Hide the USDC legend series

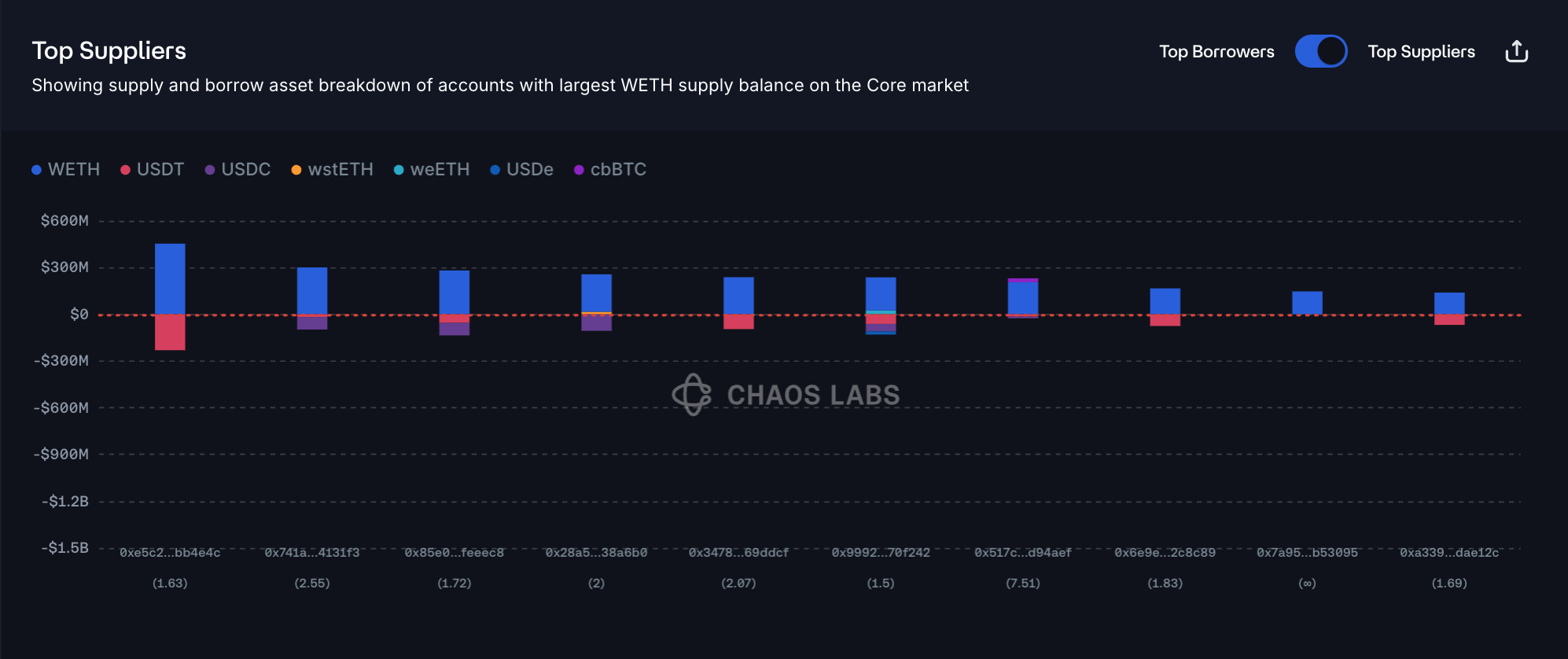(237, 170)
